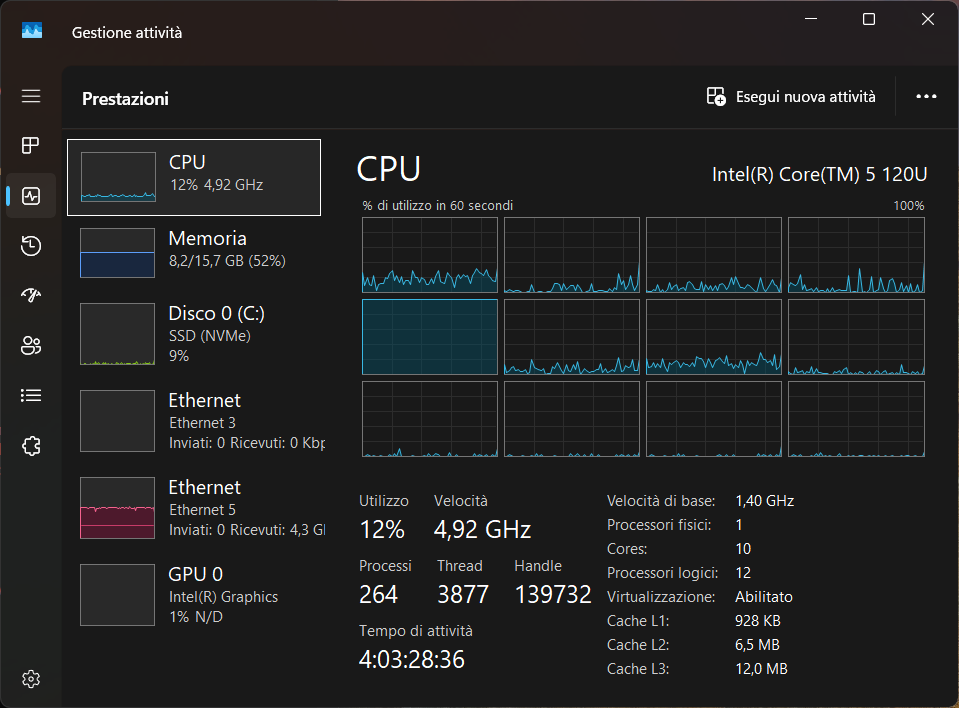Click the Memoria mini graph thumbnail

(x=117, y=253)
